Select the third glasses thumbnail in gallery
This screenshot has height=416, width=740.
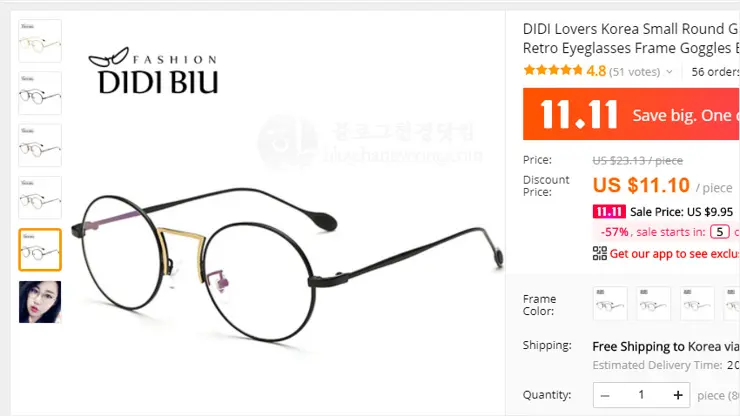coord(40,145)
